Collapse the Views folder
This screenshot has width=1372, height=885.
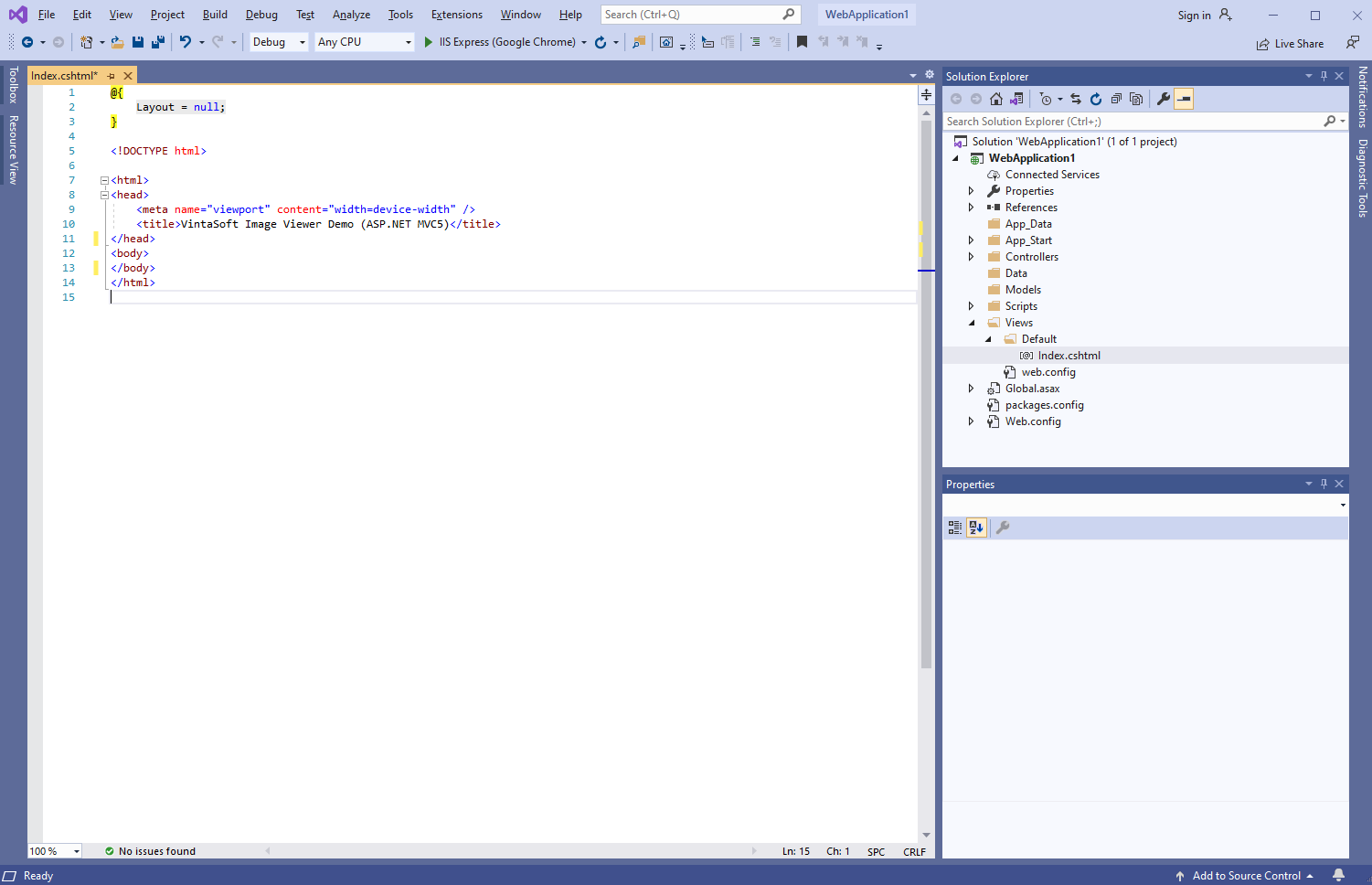[x=971, y=323]
